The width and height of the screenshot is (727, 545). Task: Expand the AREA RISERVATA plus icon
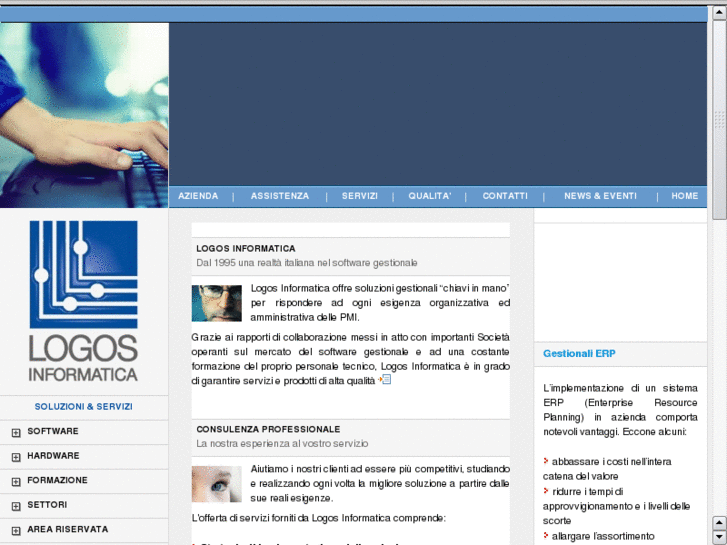click(16, 531)
